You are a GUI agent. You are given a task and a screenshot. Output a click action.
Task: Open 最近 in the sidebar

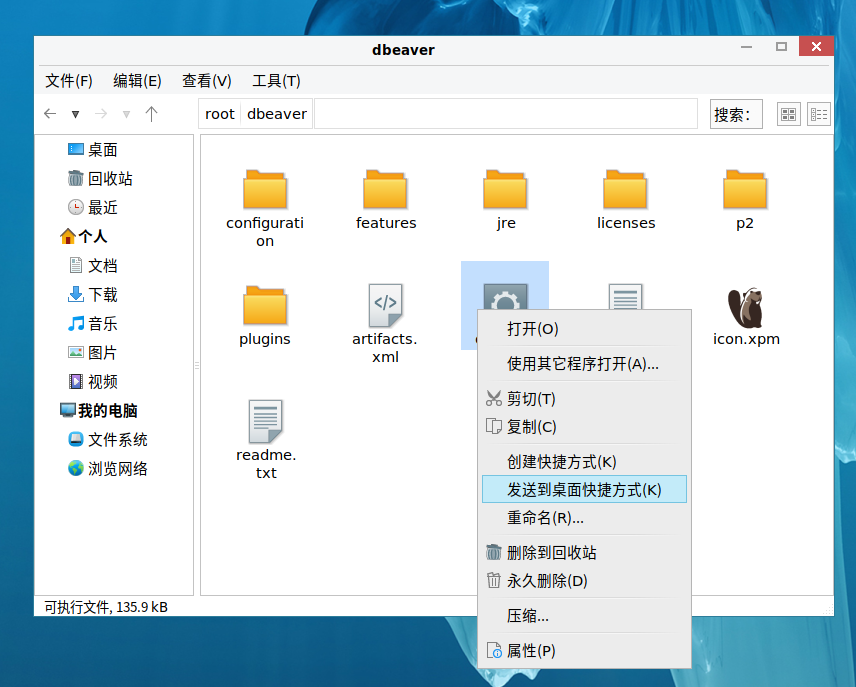93,208
